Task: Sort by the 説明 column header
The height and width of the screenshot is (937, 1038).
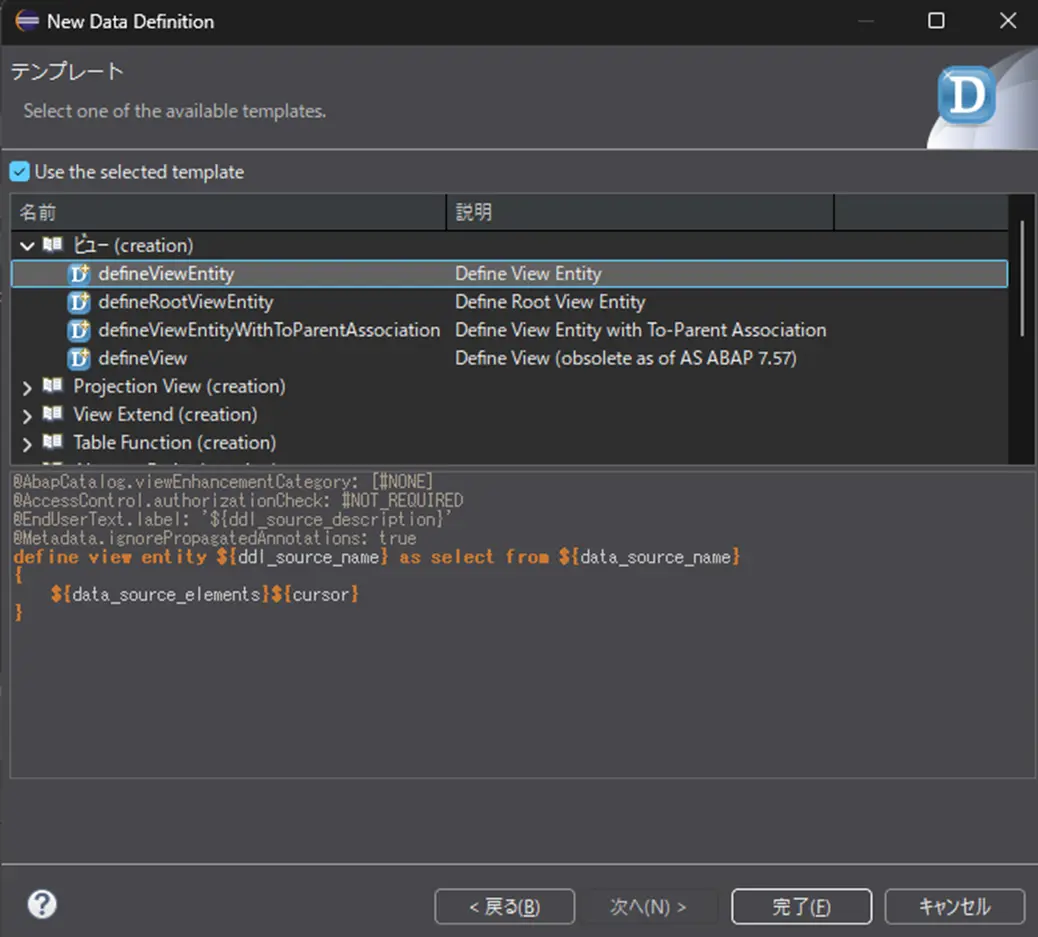Action: (640, 213)
